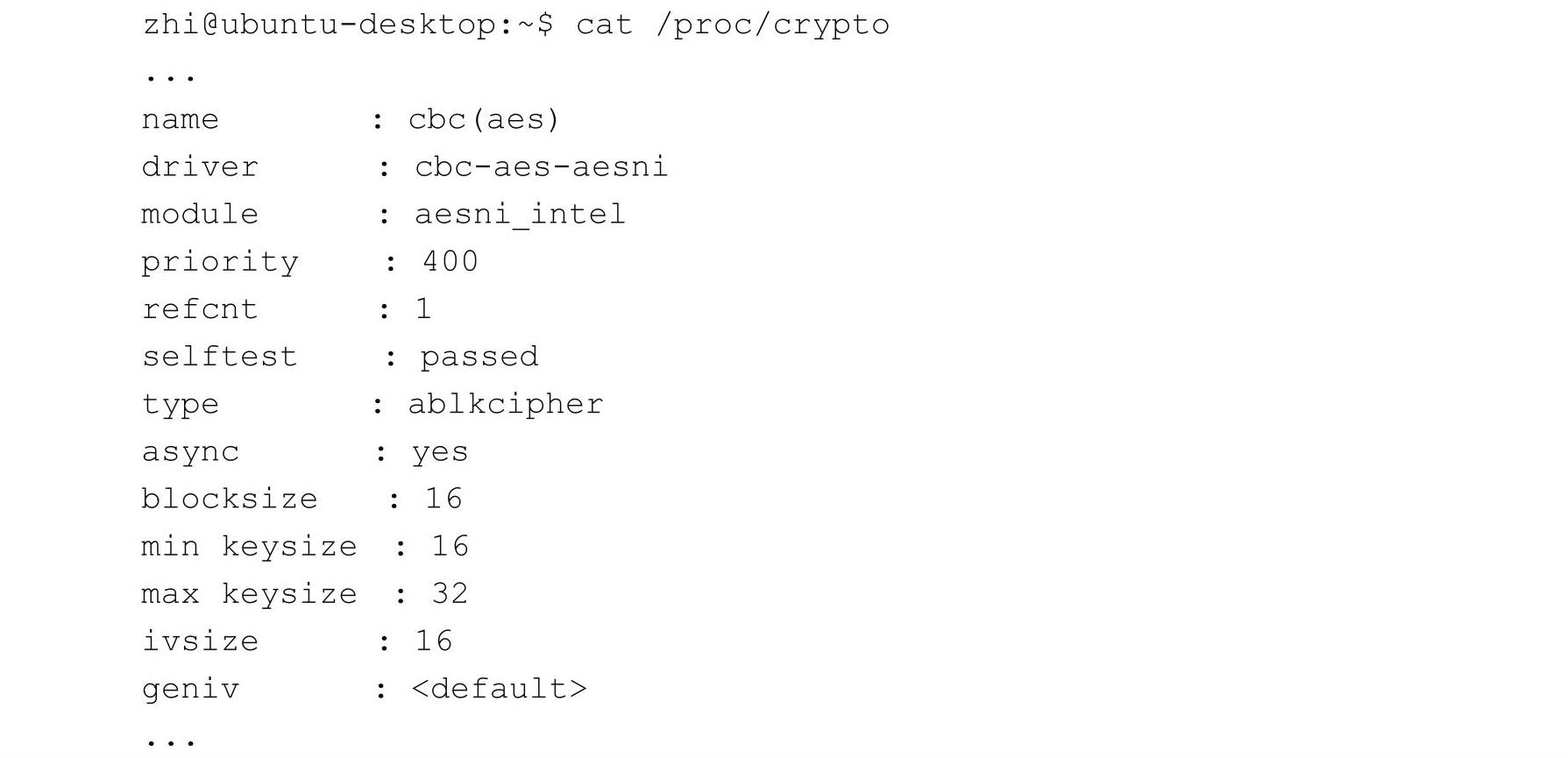Screen dimensions: 1568x758
Task: Click the selftest field label
Action: pos(220,357)
